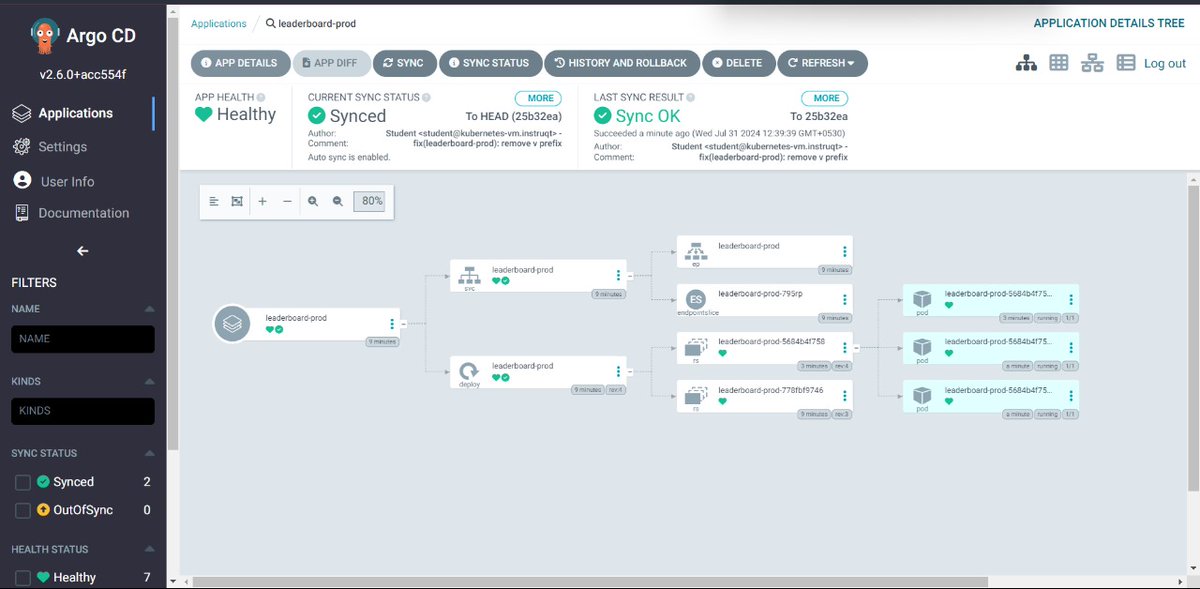Image resolution: width=1200 pixels, height=589 pixels.
Task: Click MORE under Last Sync Result
Action: 824,98
